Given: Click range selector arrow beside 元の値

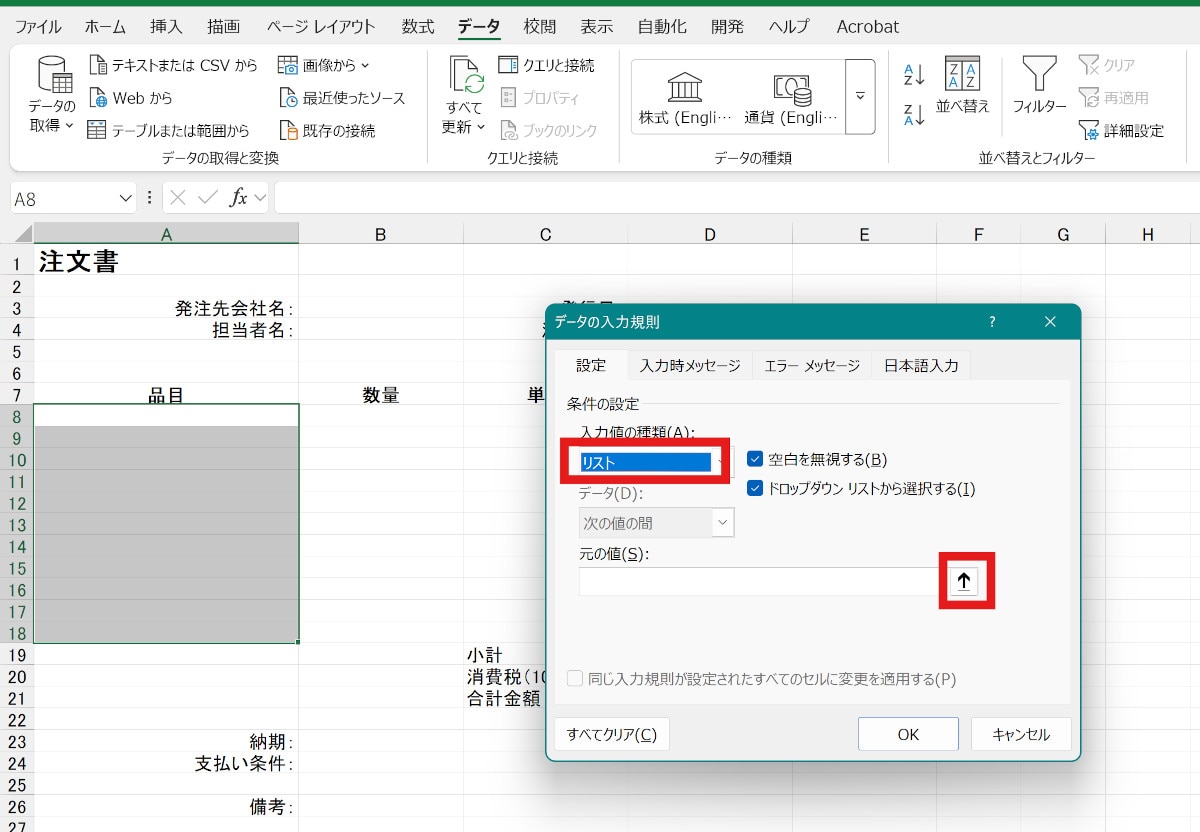Looking at the screenshot, I should coord(965,581).
